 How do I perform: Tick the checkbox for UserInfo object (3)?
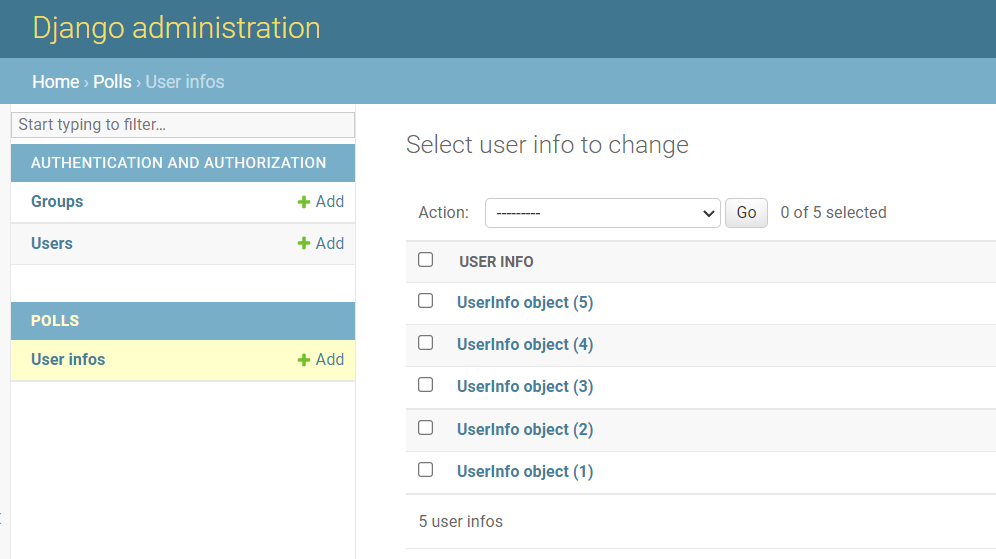pyautogui.click(x=426, y=385)
